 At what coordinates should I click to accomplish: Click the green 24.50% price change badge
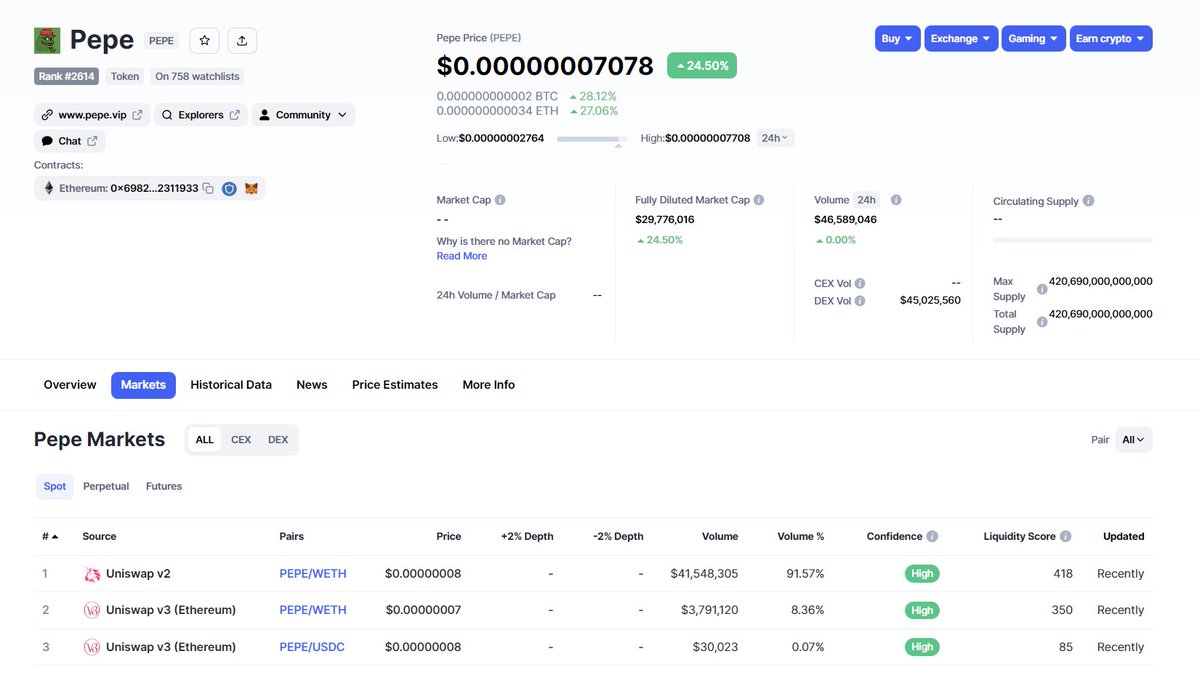(702, 66)
